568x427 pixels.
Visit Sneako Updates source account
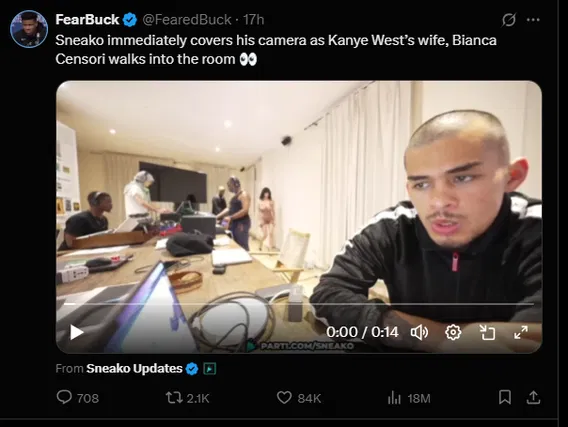(134, 368)
